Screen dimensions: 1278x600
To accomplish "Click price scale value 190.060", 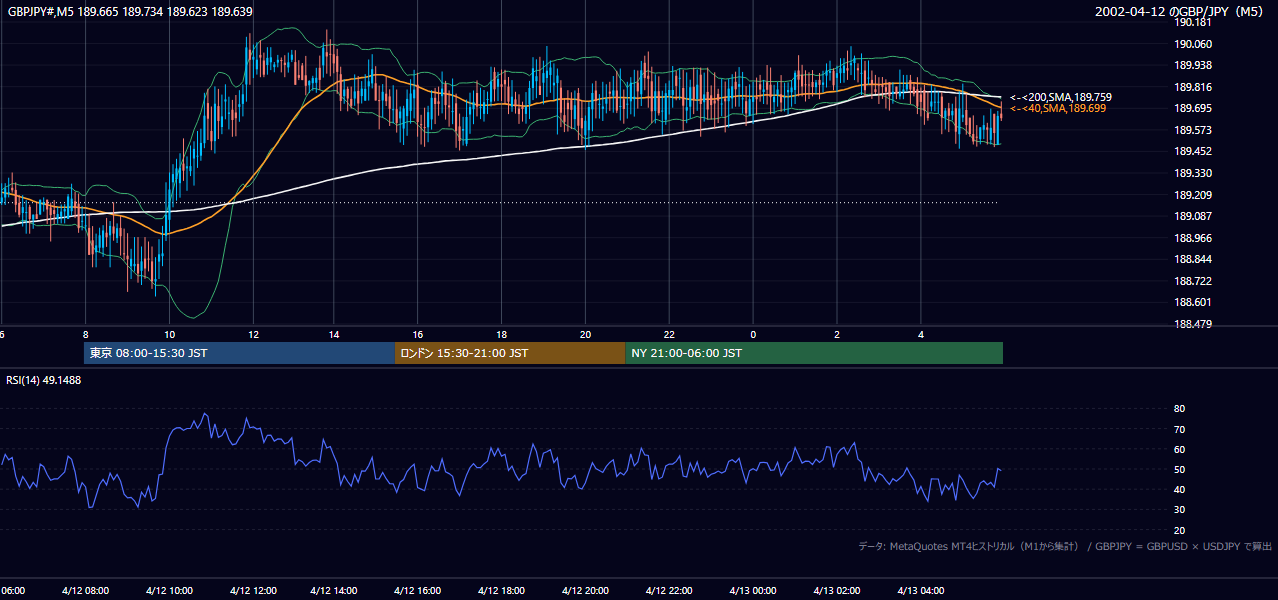I will [1193, 44].
